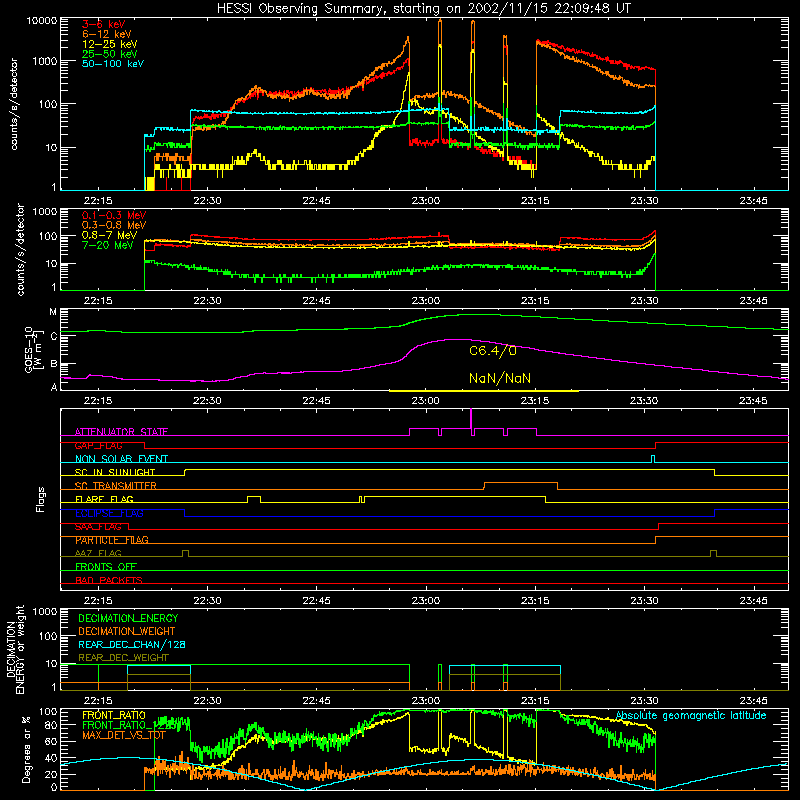
Task: Click the SC_TRANSMITTER raised segment
Action: (520, 485)
